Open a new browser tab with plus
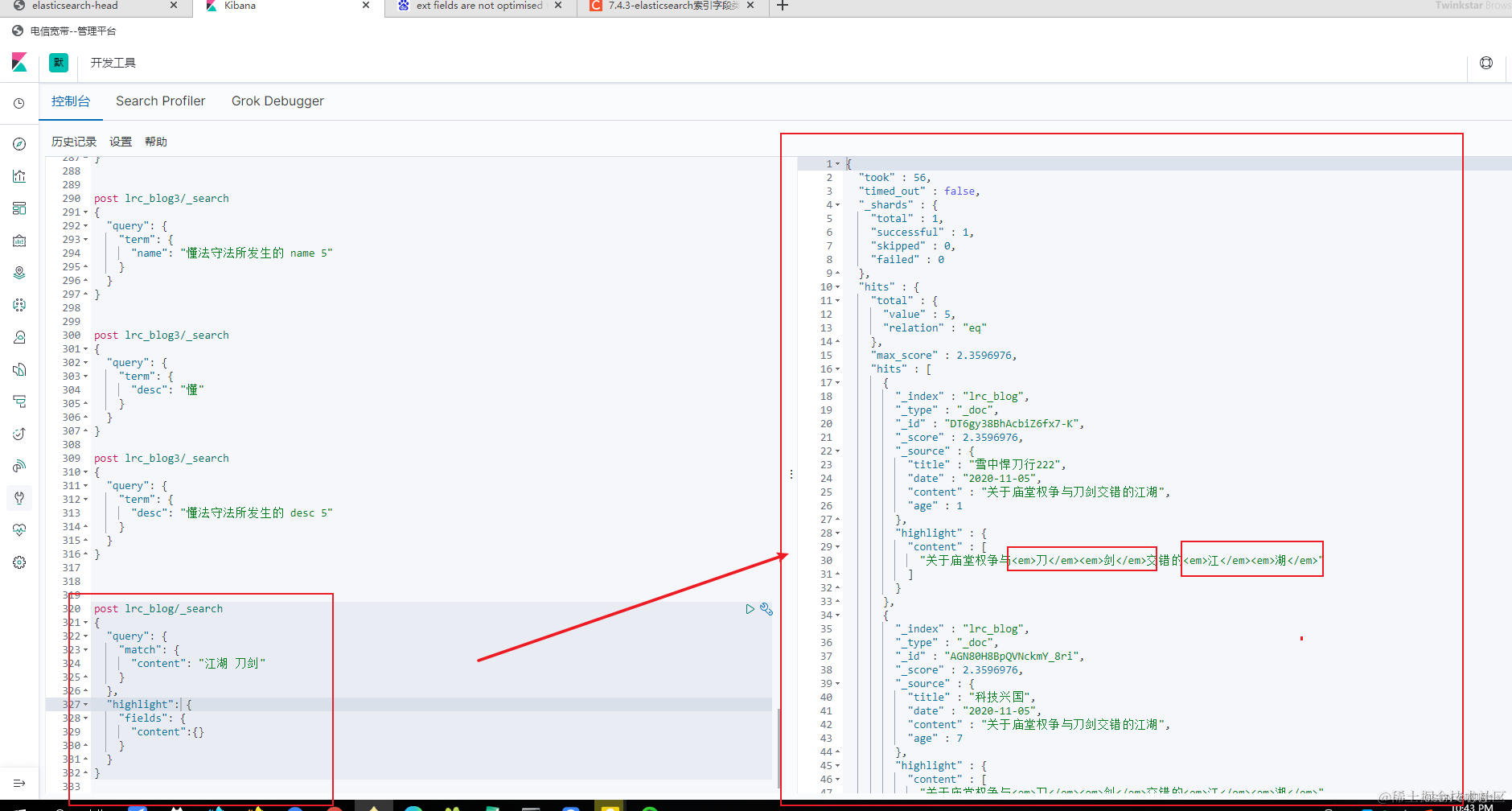This screenshot has height=811, width=1512. click(x=782, y=6)
